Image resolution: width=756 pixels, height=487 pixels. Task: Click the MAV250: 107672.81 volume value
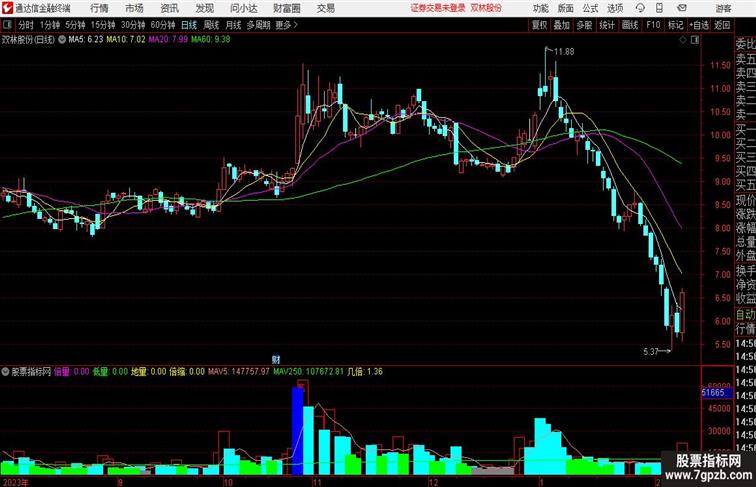[x=309, y=372]
